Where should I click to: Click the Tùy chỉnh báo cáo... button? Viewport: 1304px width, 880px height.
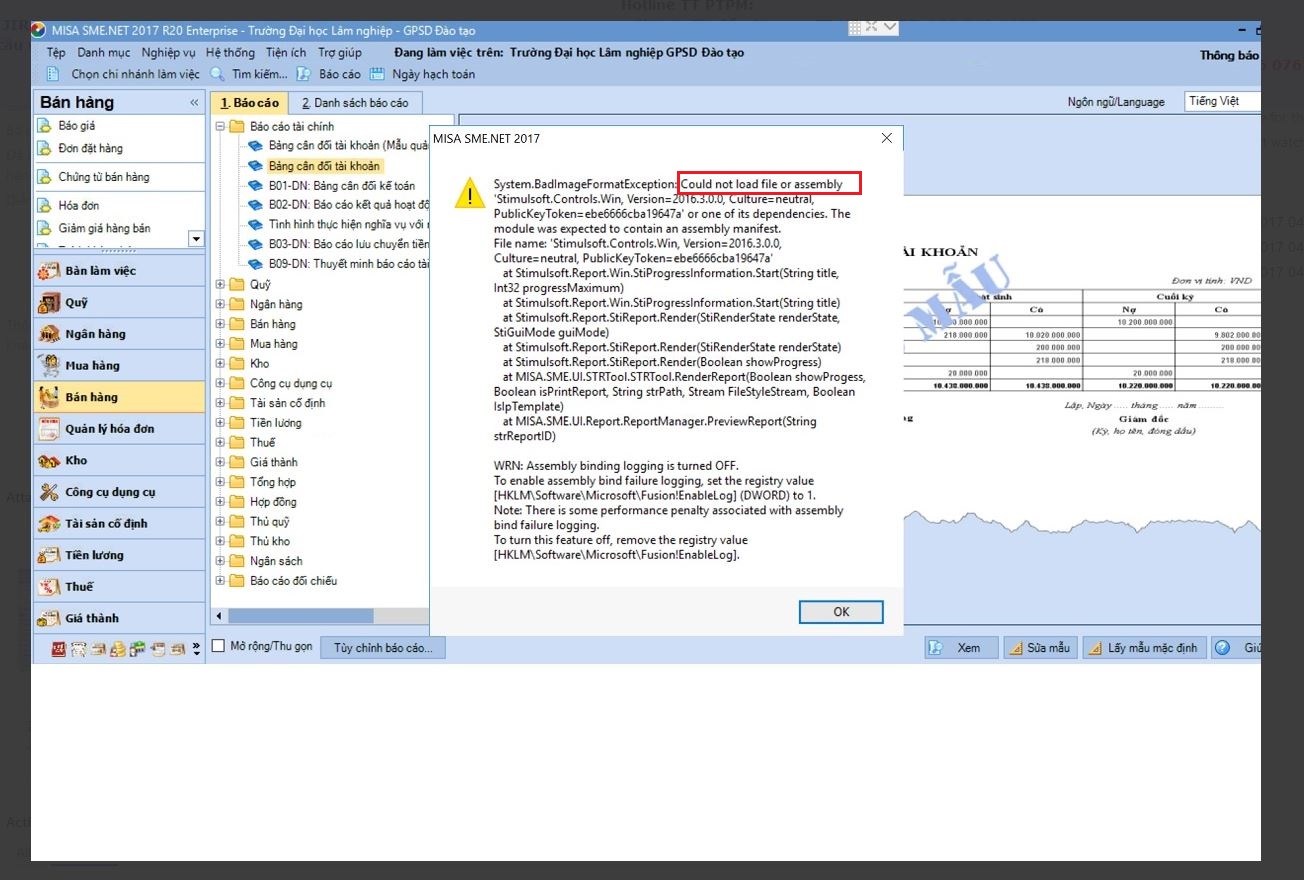pos(383,648)
